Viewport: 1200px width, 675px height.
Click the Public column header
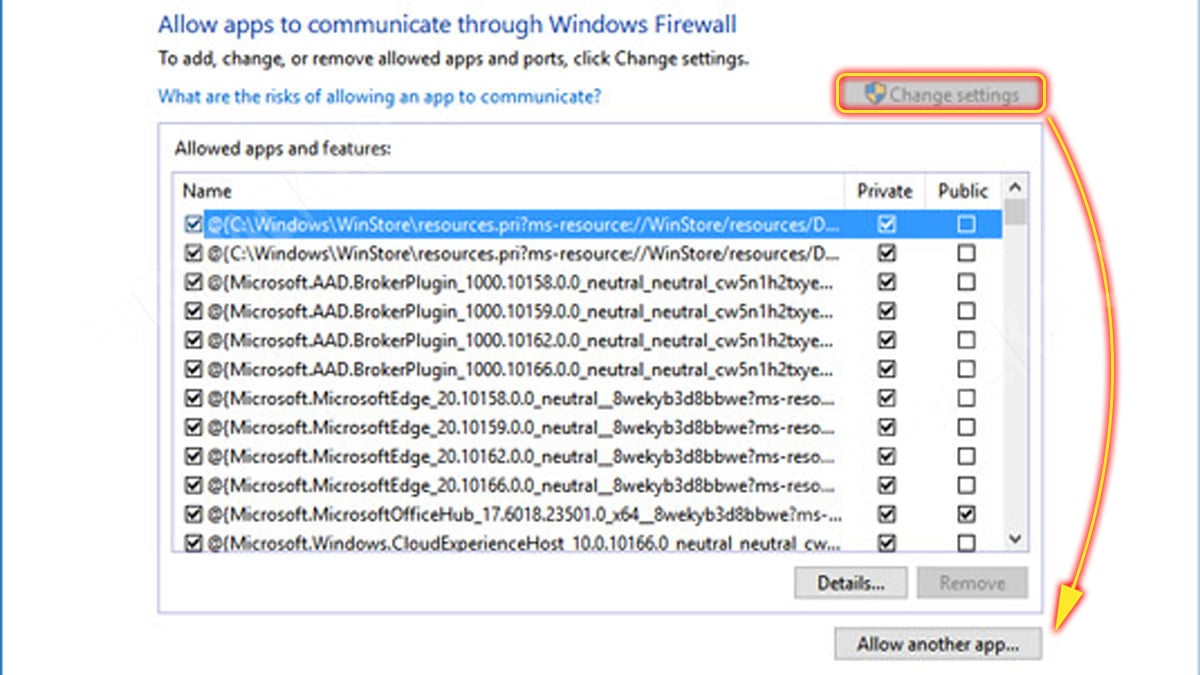pos(964,191)
